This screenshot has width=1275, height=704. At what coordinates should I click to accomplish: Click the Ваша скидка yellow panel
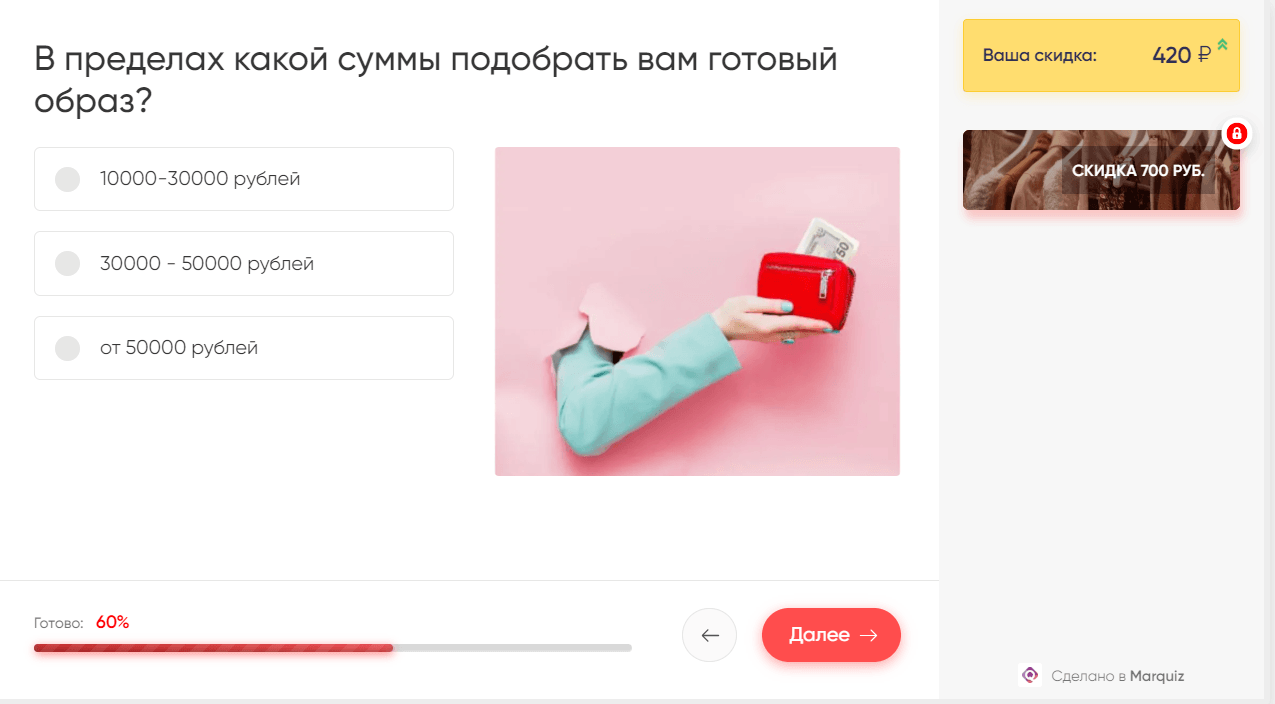click(x=1101, y=55)
